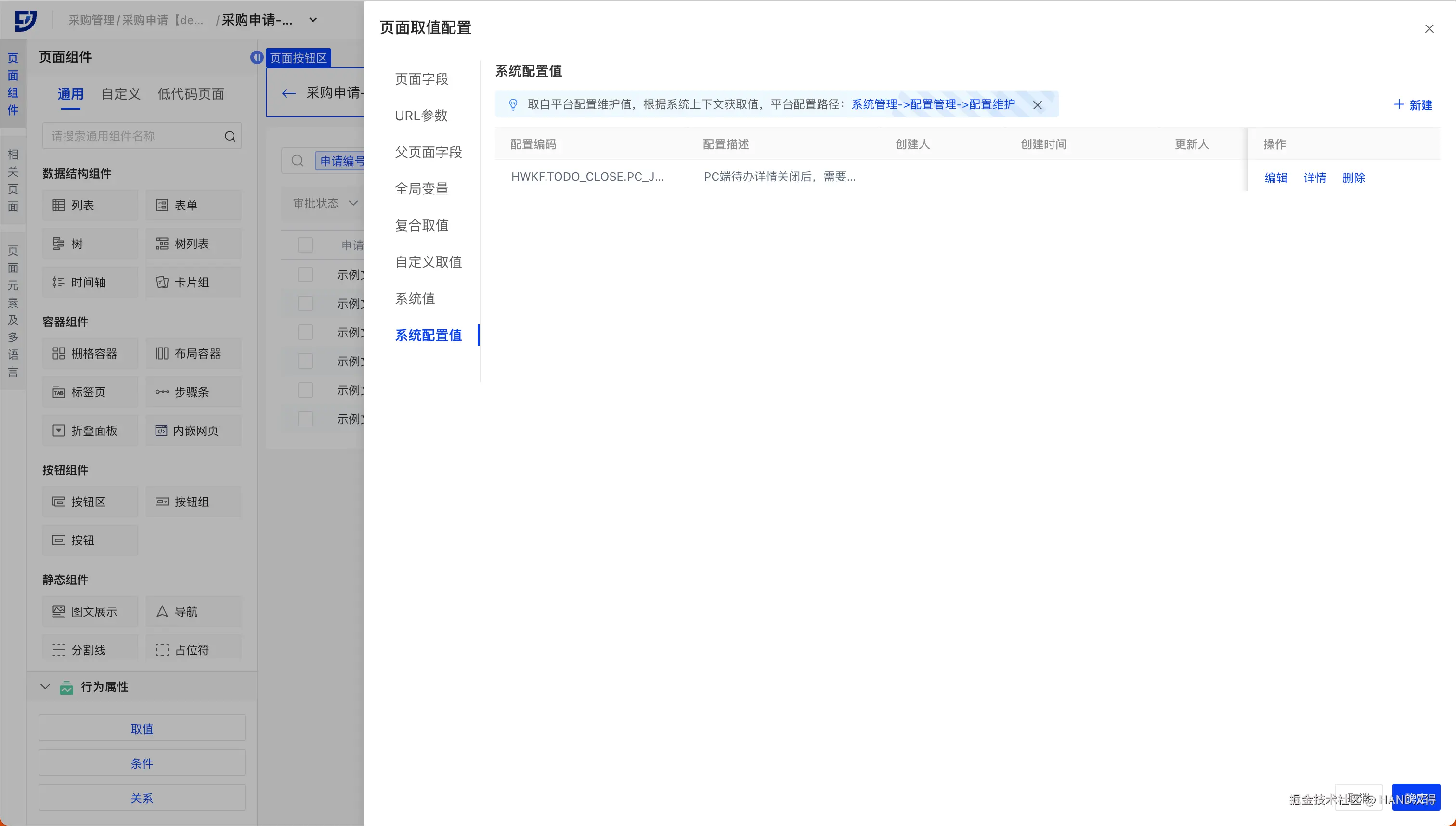Viewport: 1456px width, 826px height.
Task: Tick the last 示例 row checkbox
Action: pyautogui.click(x=305, y=419)
